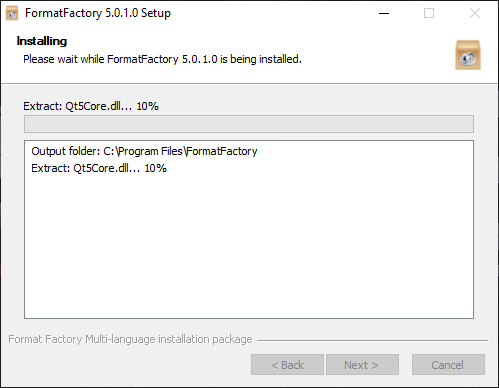Viewport: 499px width, 388px height.
Task: Click the Installing heading text
Action: tap(42, 41)
